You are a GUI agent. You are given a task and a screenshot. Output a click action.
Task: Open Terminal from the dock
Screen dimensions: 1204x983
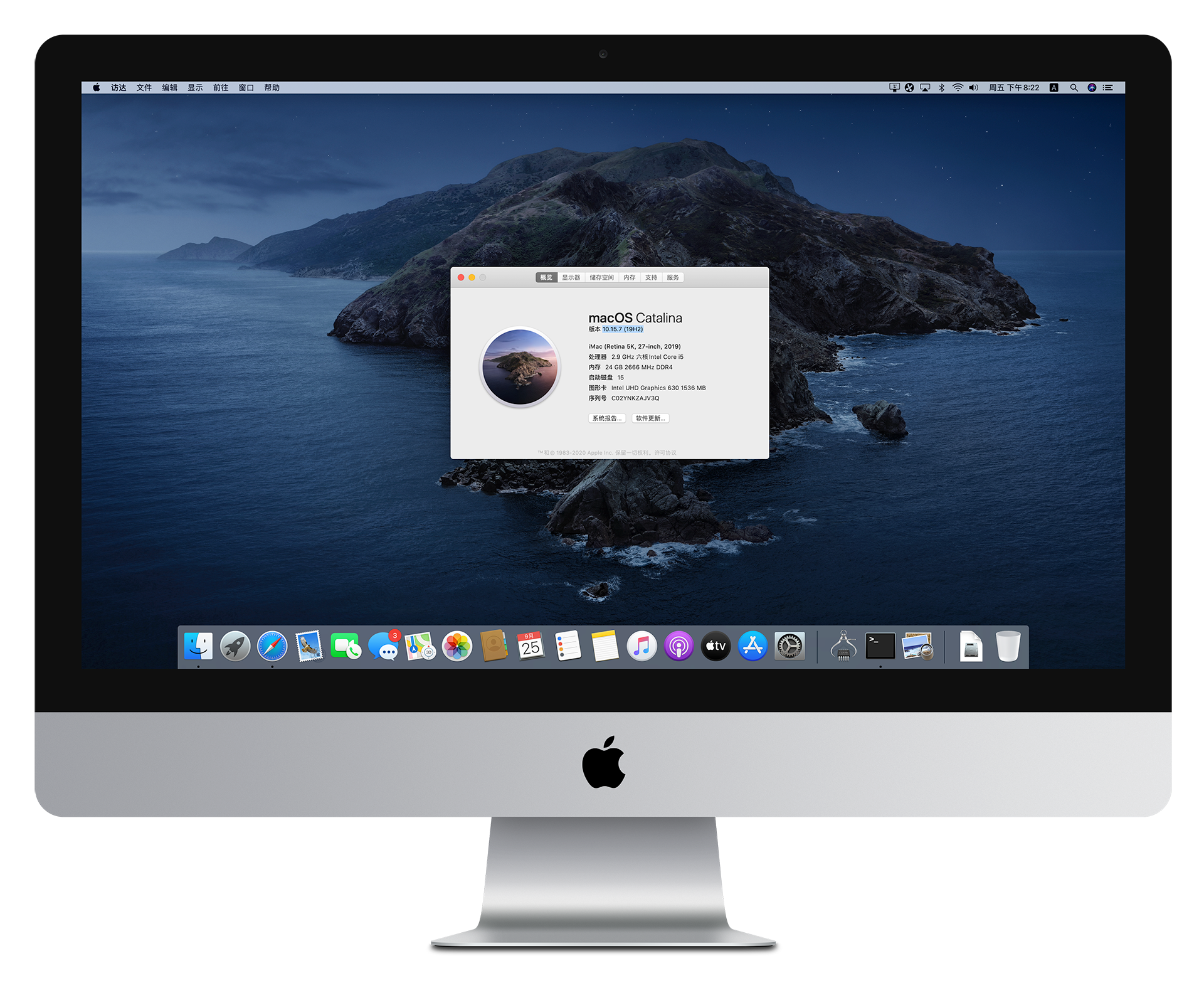880,646
